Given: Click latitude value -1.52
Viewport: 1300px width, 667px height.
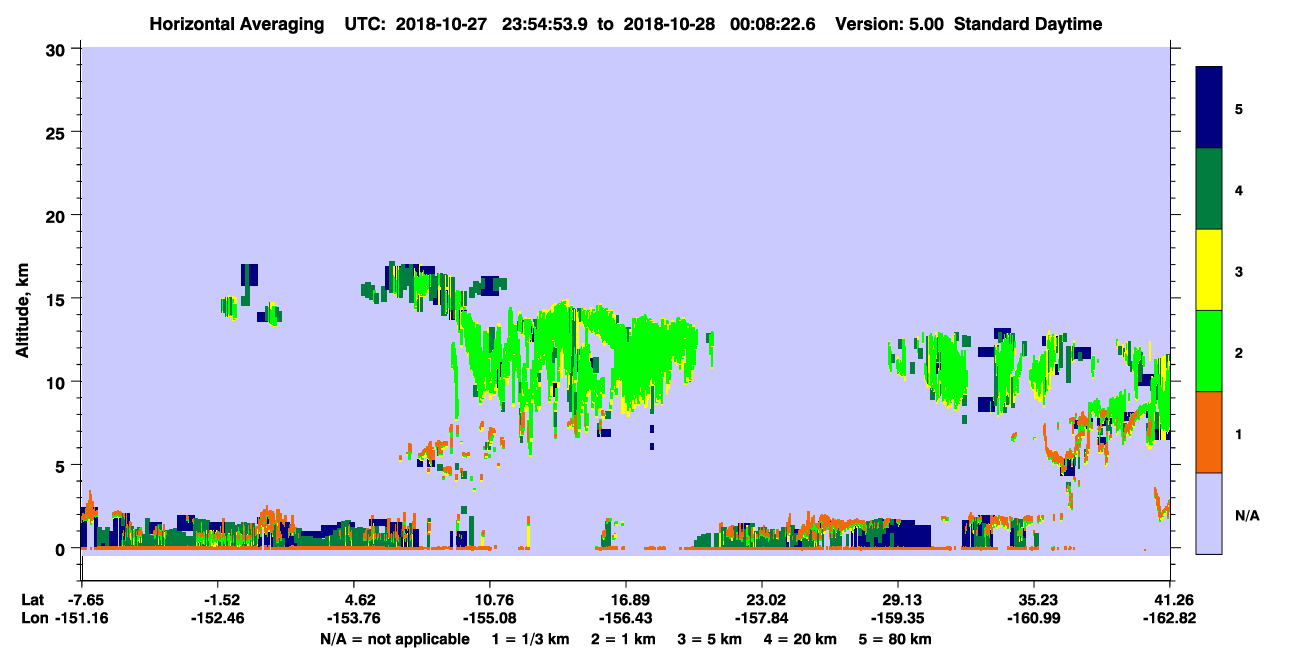Looking at the screenshot, I should pos(219,600).
